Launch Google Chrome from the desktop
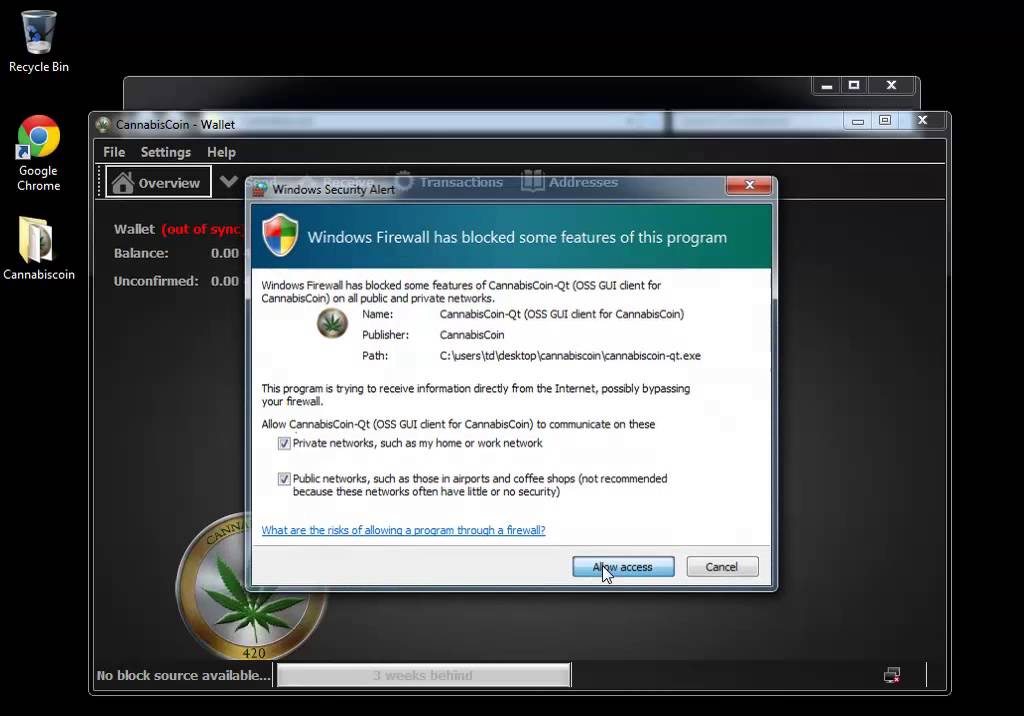Image resolution: width=1024 pixels, height=716 pixels. [39, 154]
